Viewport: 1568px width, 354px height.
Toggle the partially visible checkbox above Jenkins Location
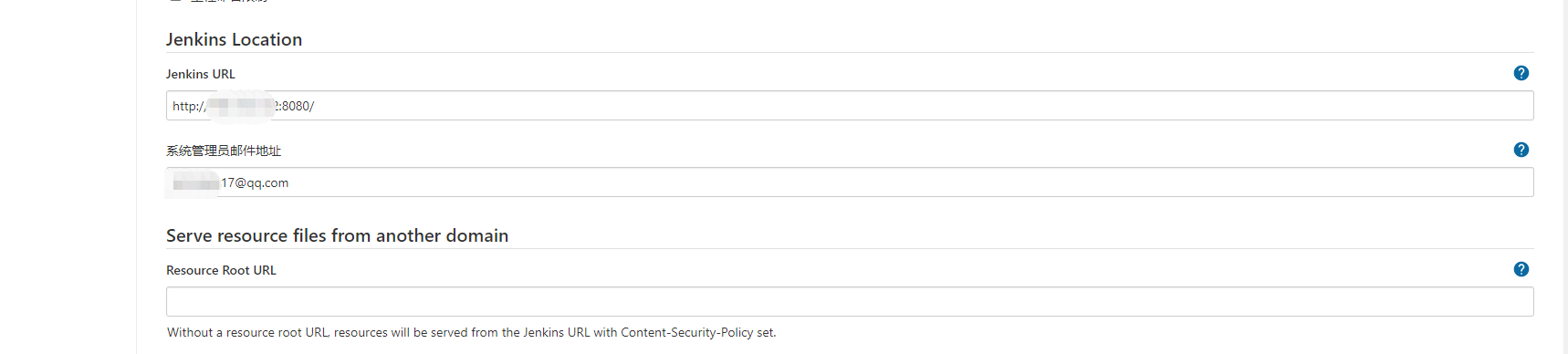(174, 2)
